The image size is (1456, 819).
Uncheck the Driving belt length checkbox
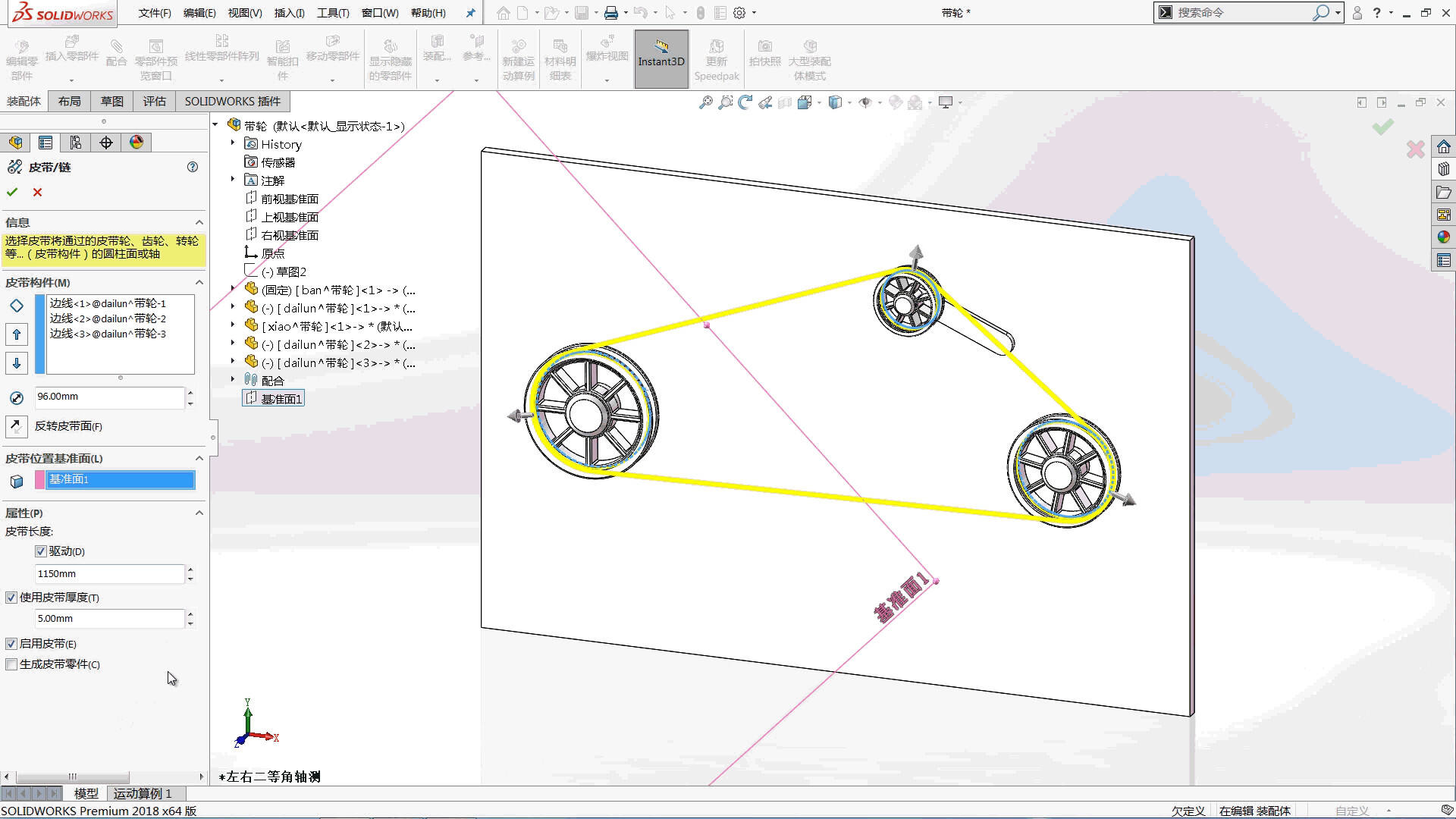(x=41, y=551)
